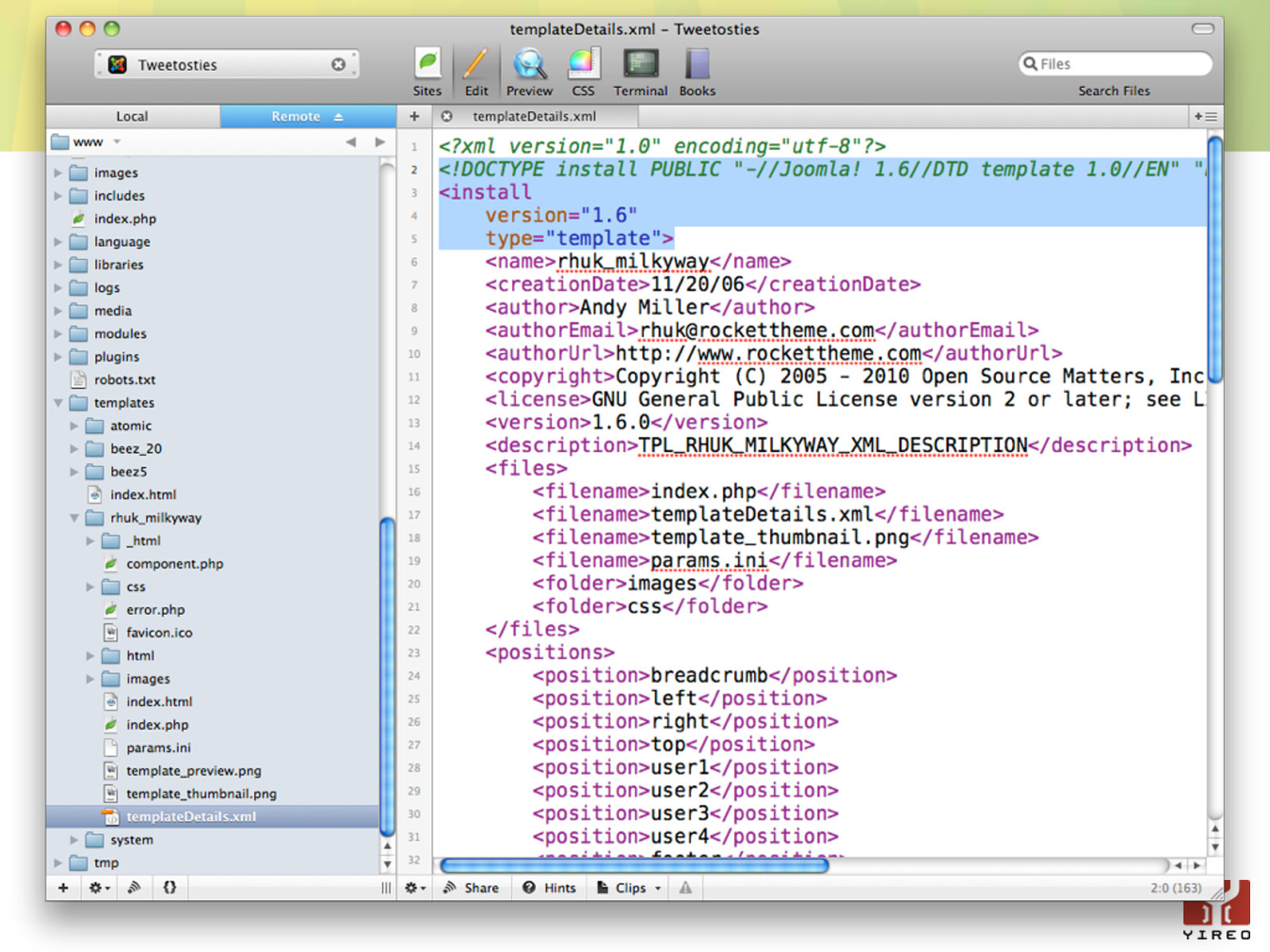
Task: Clear the Tweetosties site field
Action: click(338, 64)
